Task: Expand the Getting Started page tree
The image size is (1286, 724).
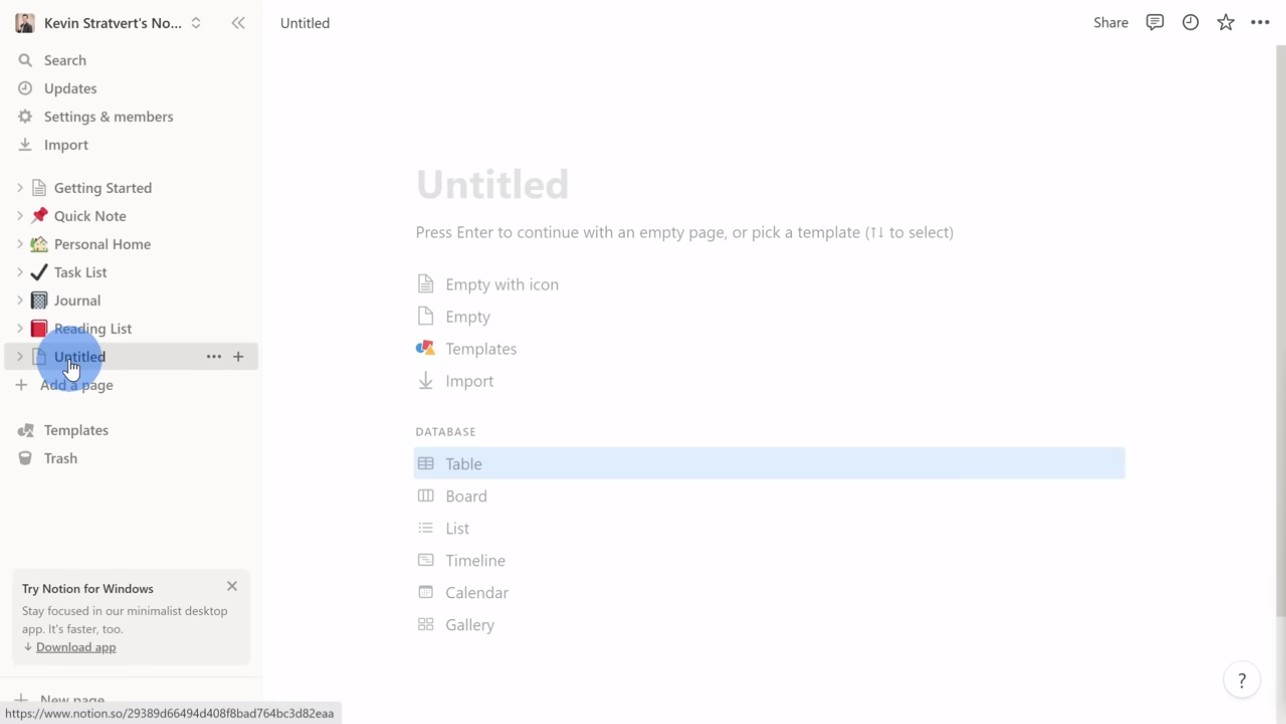Action: pos(19,187)
